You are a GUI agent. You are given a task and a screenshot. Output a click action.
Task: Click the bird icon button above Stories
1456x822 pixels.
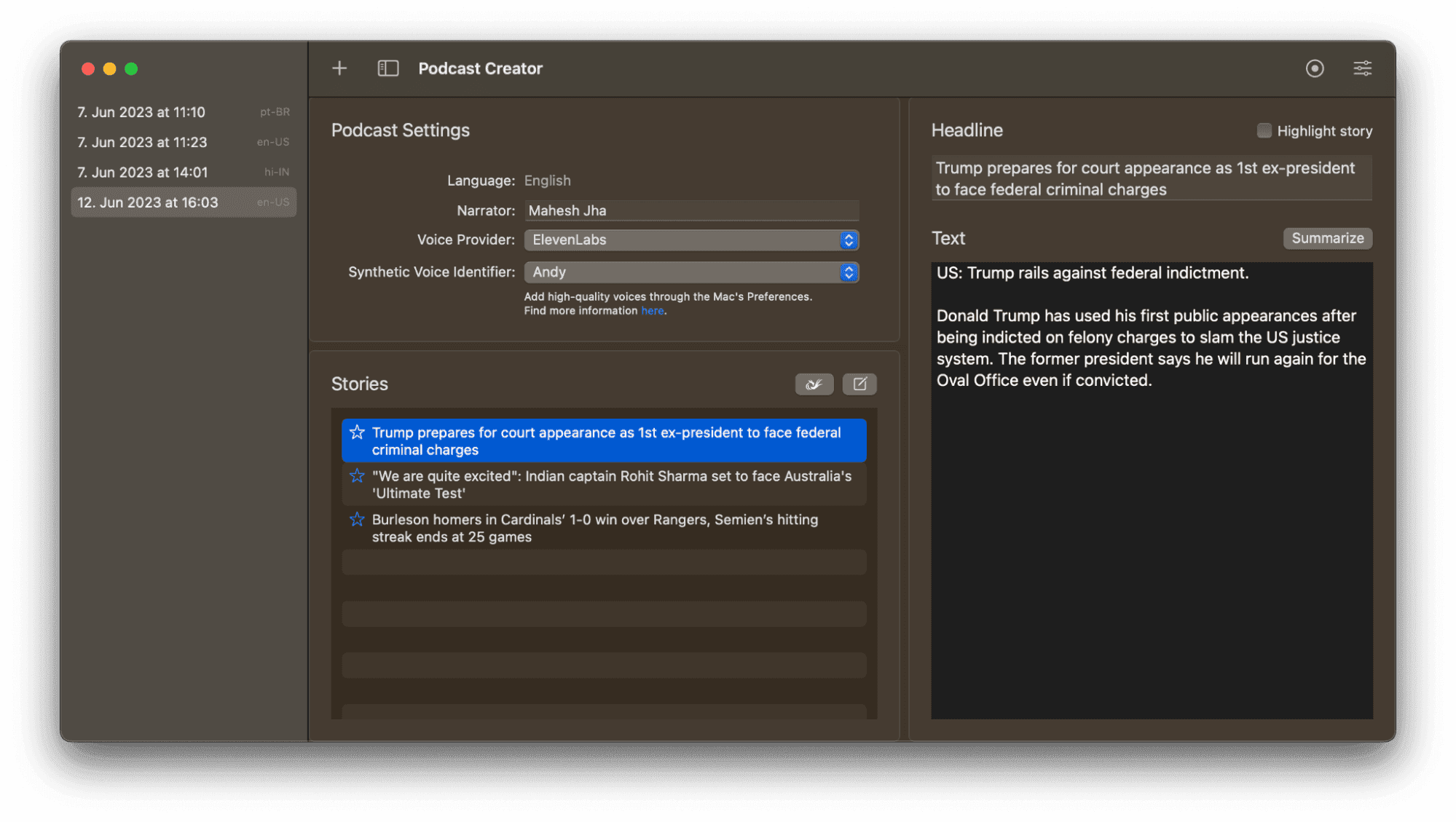(x=814, y=384)
